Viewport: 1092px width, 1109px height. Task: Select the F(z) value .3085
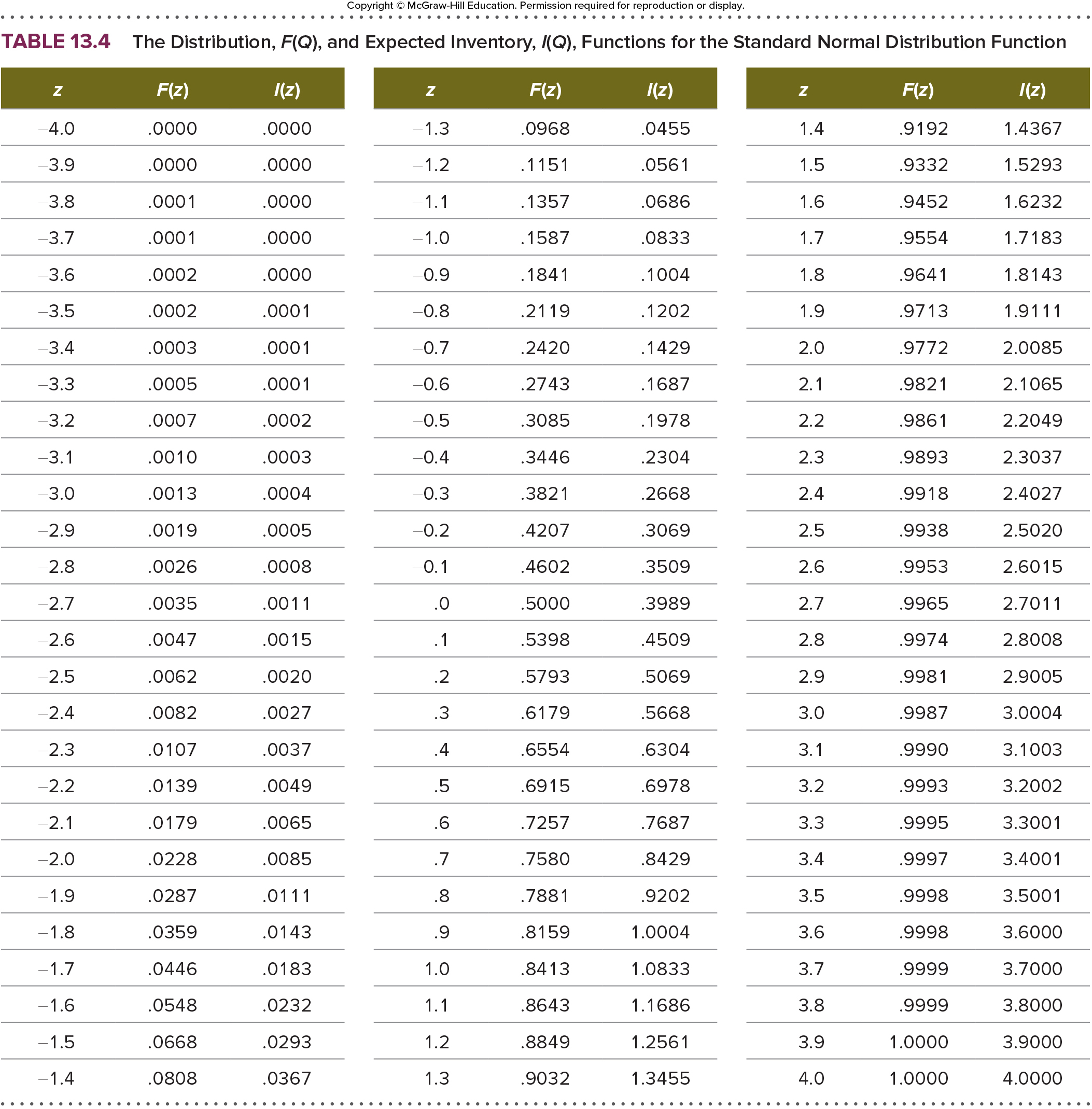click(545, 421)
